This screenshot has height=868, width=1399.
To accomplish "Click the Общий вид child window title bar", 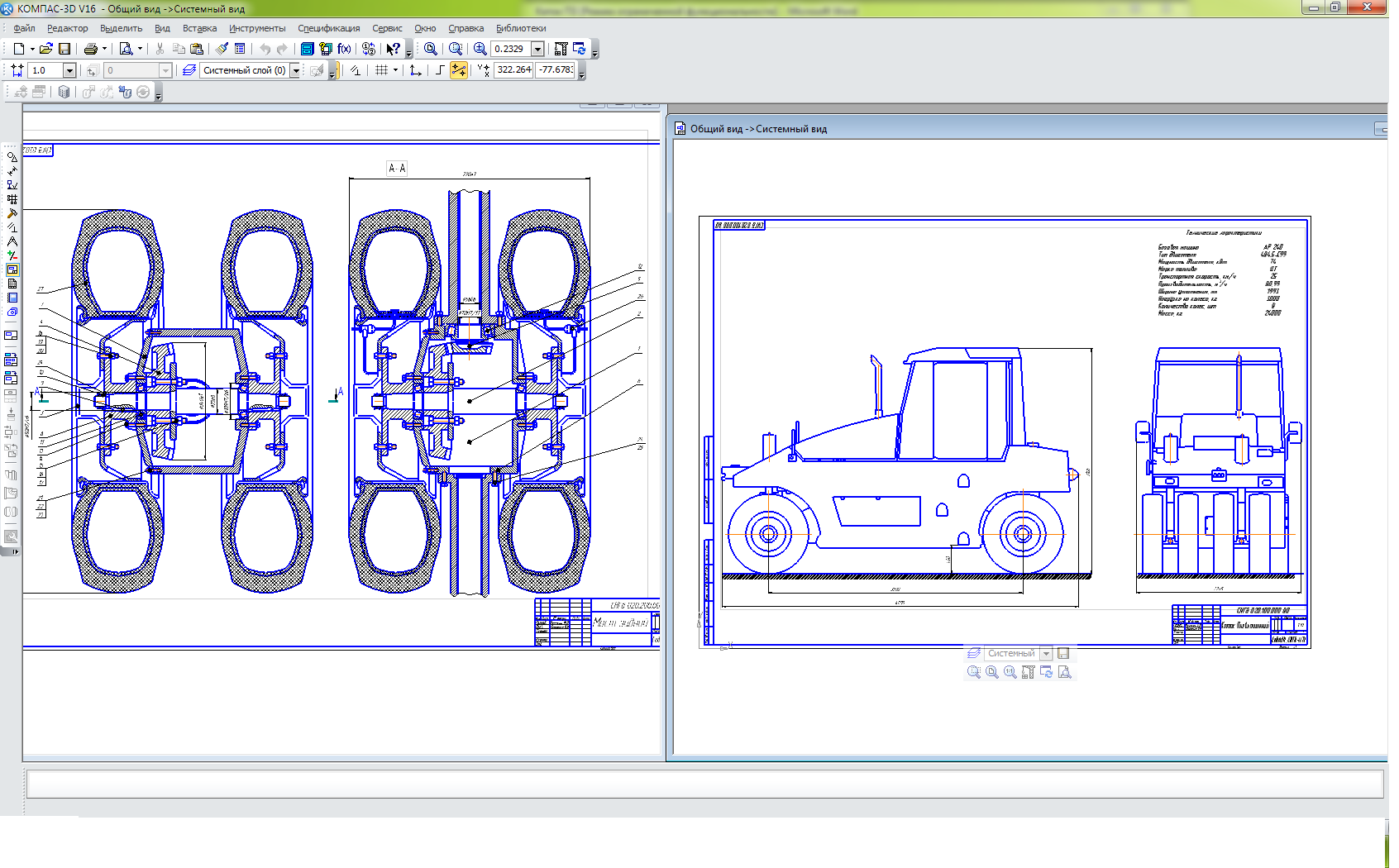I will click(1026, 128).
